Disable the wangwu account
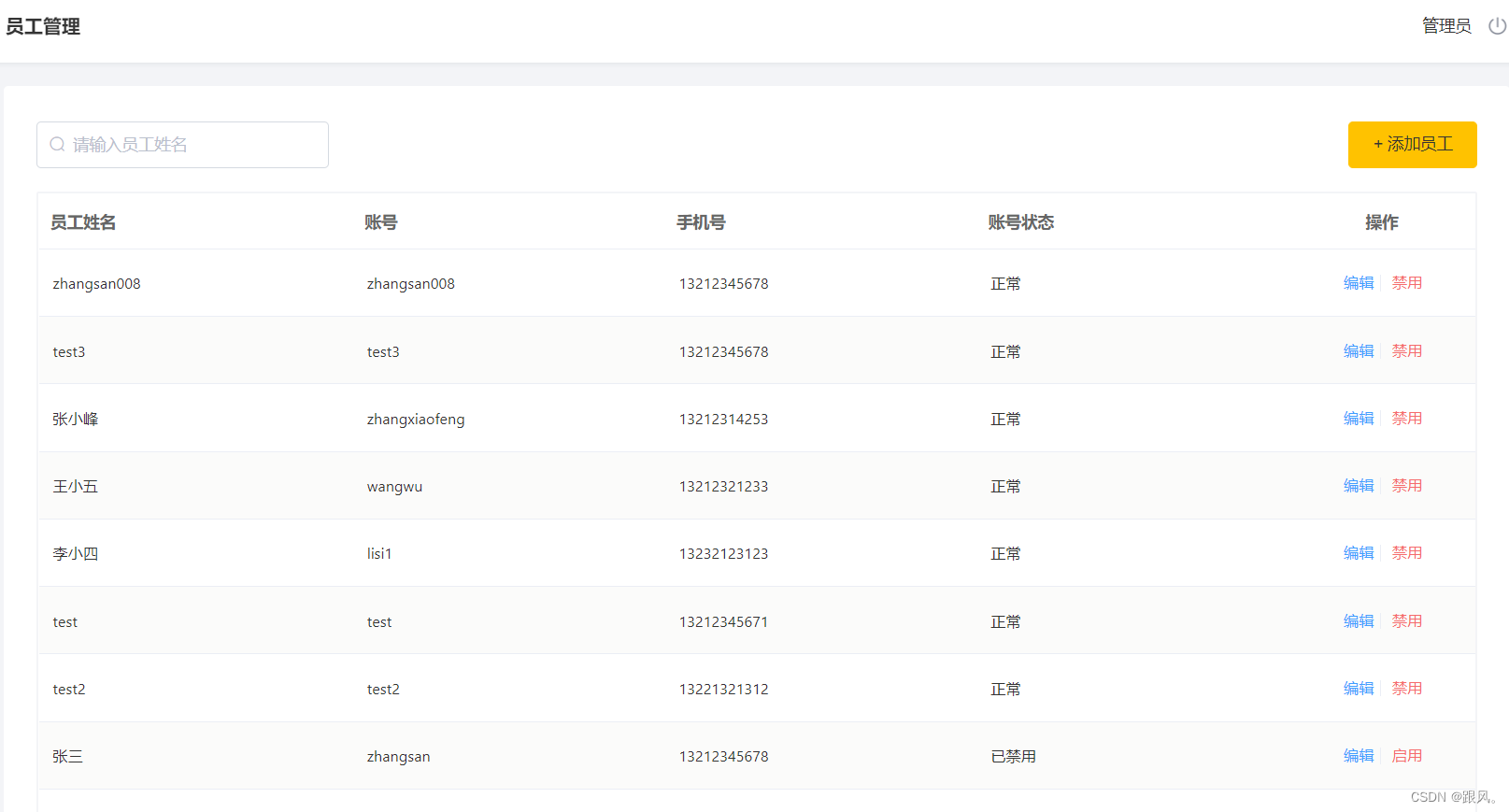This screenshot has width=1509, height=812. click(x=1407, y=486)
